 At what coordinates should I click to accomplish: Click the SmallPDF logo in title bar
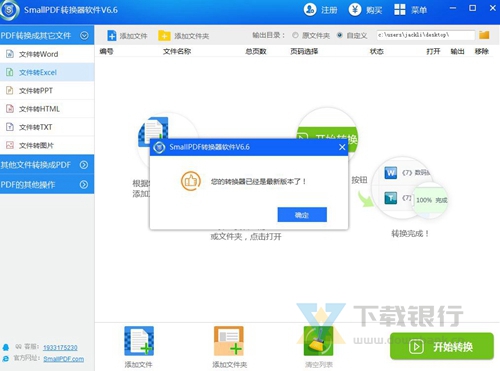coord(9,10)
